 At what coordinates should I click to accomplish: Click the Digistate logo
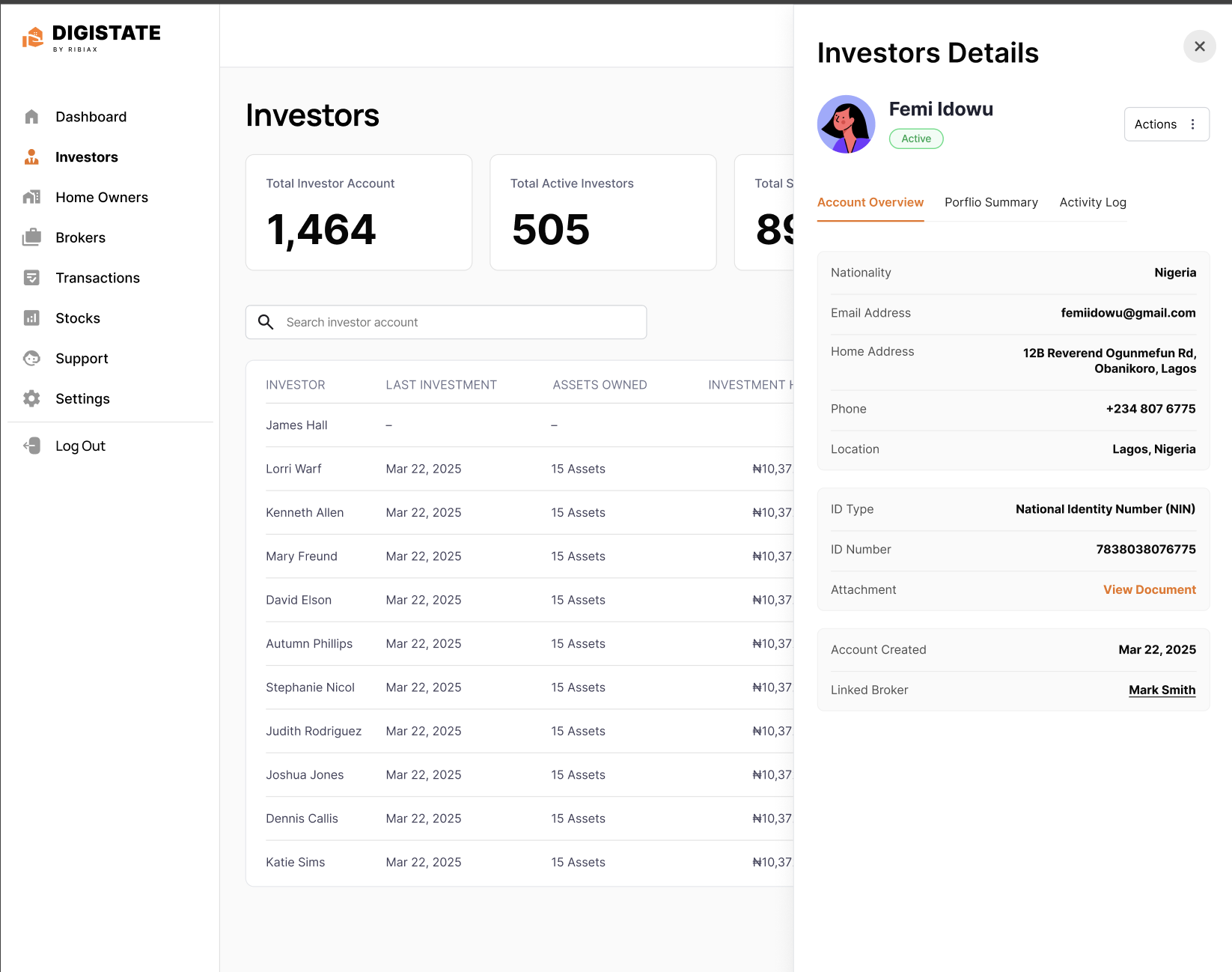tap(91, 37)
